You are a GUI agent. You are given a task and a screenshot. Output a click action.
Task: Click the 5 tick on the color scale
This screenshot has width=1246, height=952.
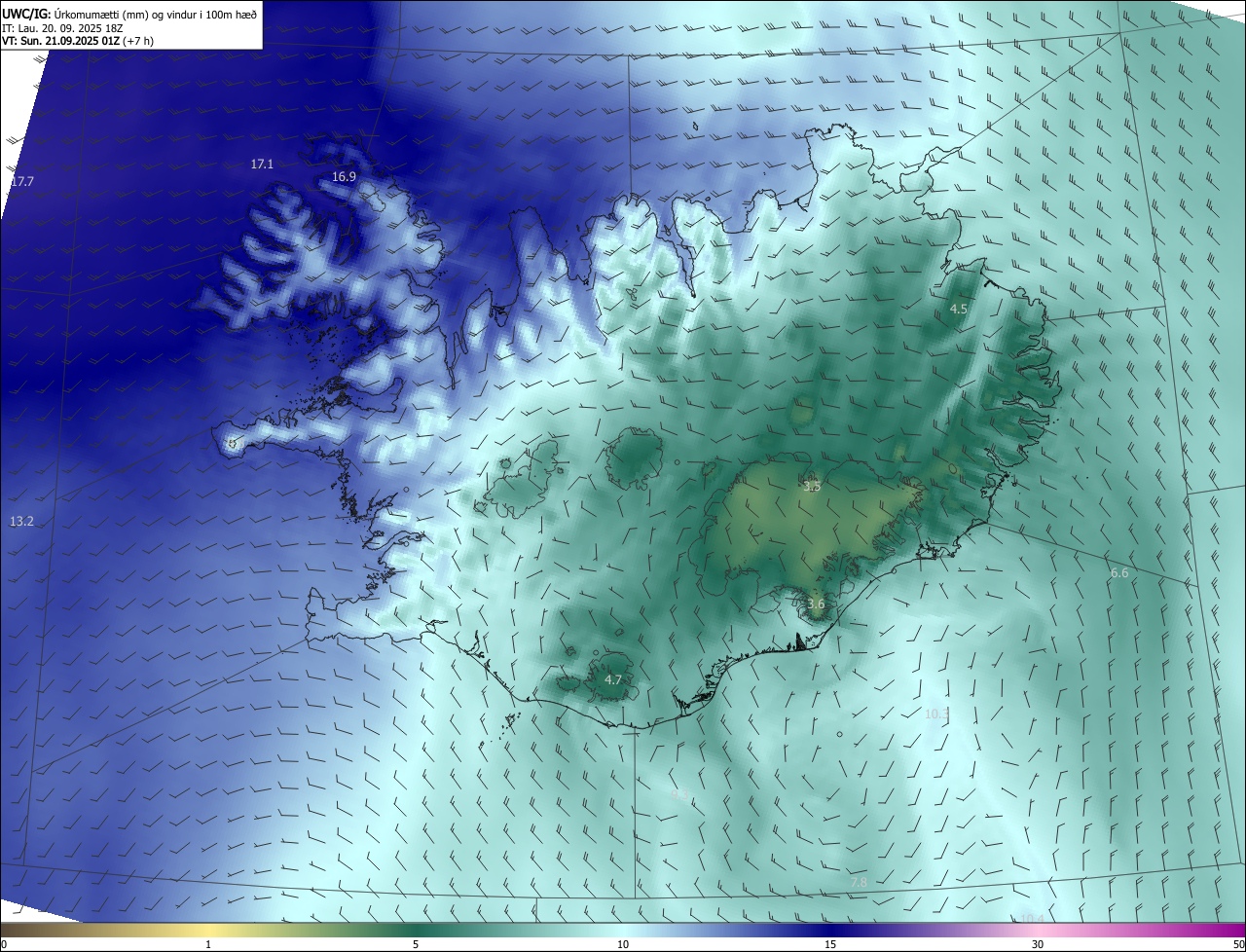(x=416, y=944)
